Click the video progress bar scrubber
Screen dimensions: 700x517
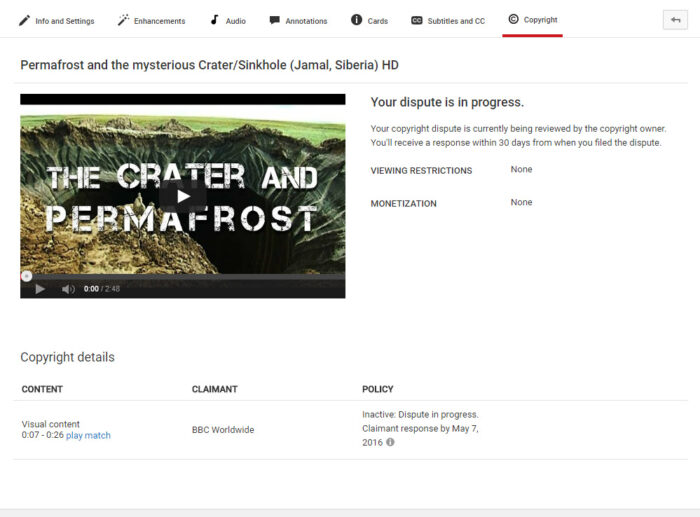27,276
